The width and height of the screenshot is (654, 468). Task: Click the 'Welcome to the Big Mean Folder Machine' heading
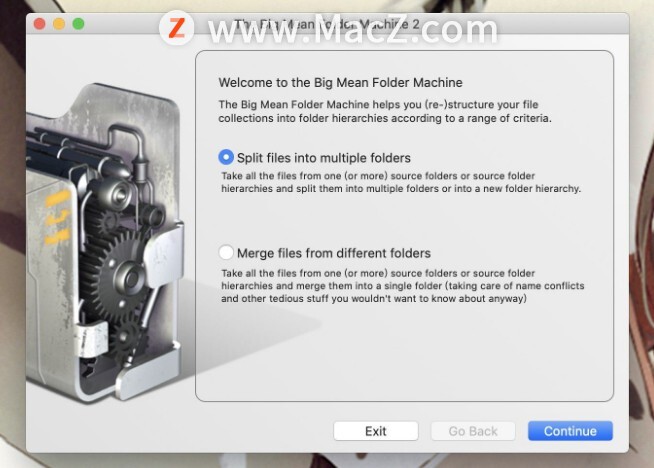[x=340, y=83]
